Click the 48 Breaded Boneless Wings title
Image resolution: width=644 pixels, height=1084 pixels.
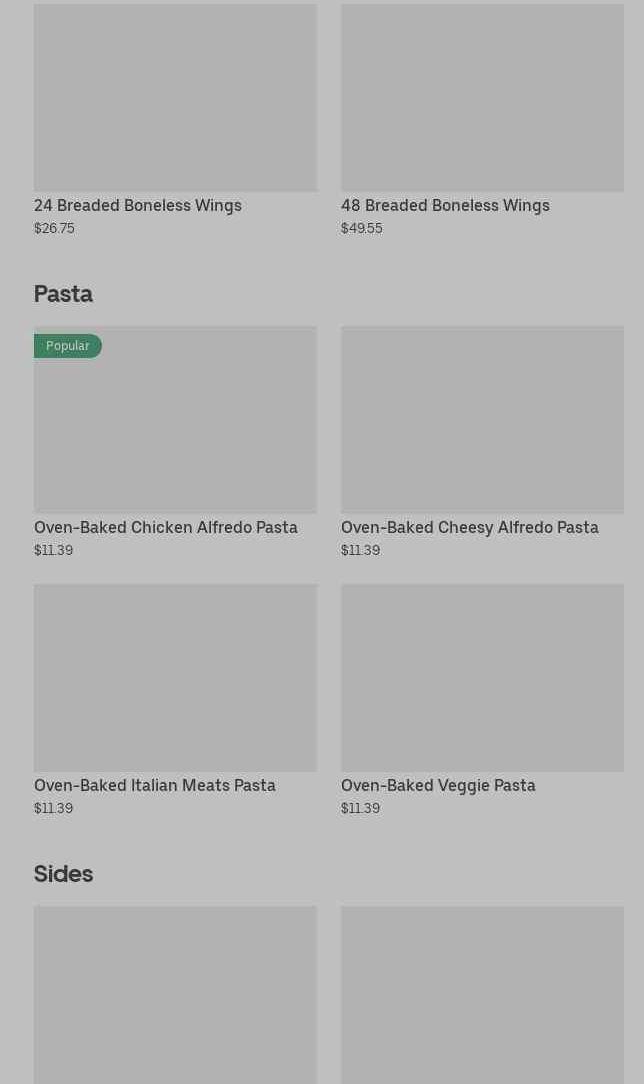(445, 205)
